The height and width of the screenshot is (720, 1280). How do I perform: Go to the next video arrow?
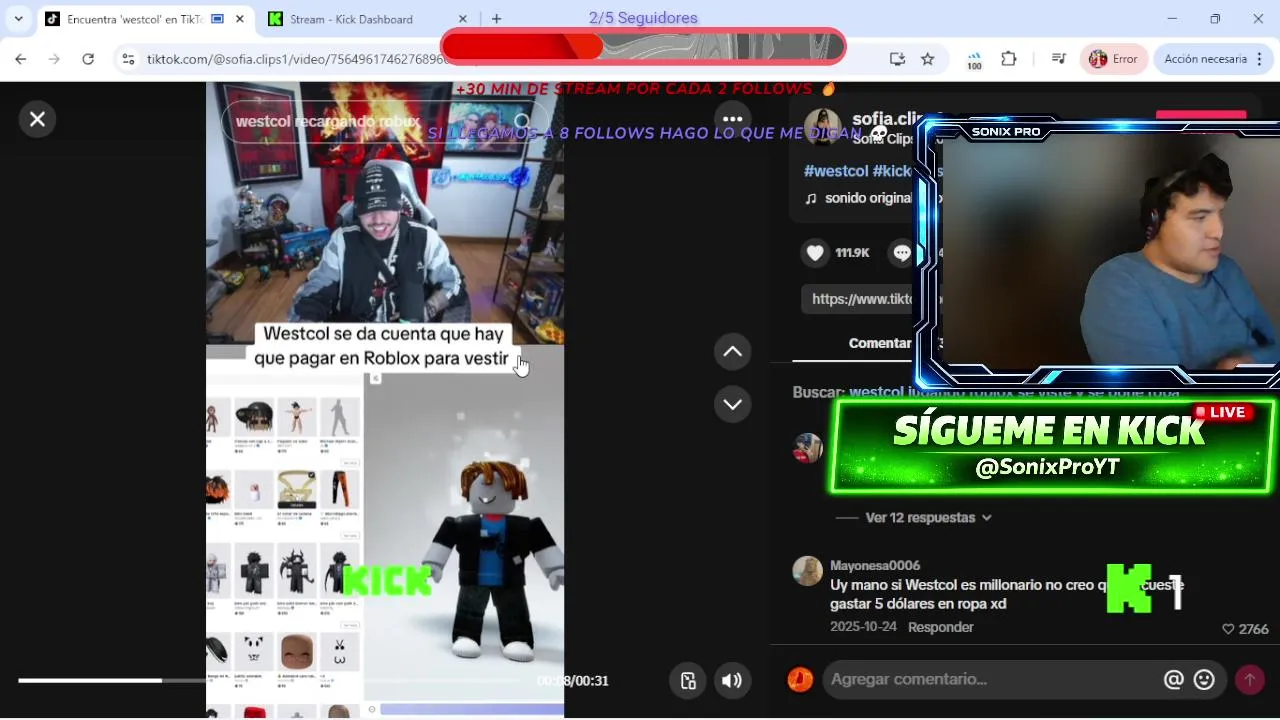pyautogui.click(x=732, y=404)
